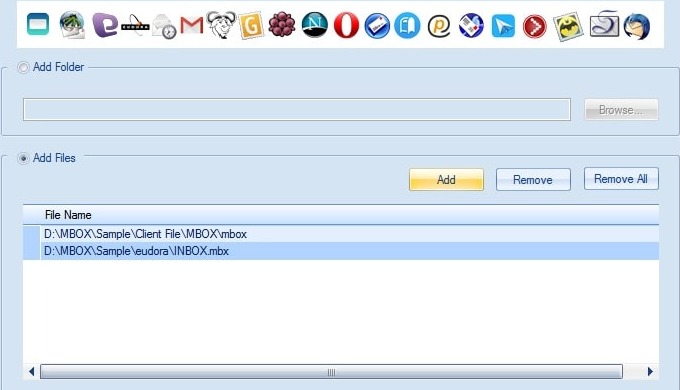680x390 pixels.
Task: Click the horizontal scrollbar left arrow
Action: (x=31, y=372)
